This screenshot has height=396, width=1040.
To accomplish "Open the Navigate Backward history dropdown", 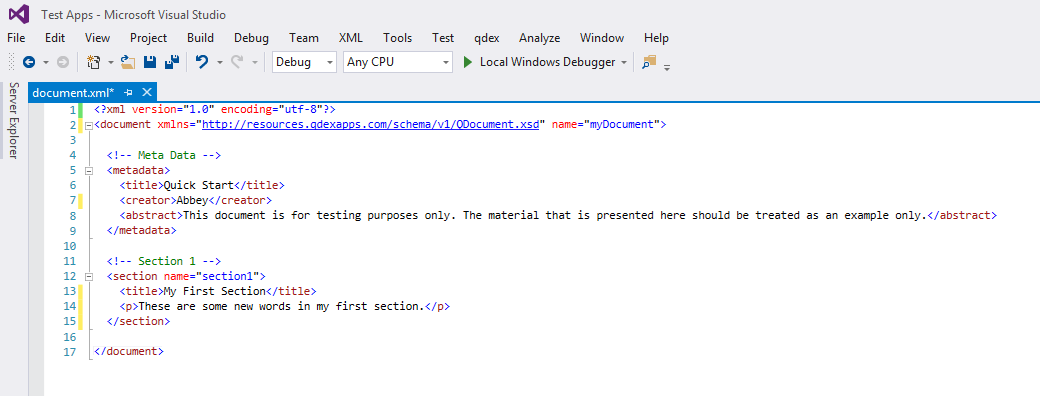I will (x=46, y=62).
